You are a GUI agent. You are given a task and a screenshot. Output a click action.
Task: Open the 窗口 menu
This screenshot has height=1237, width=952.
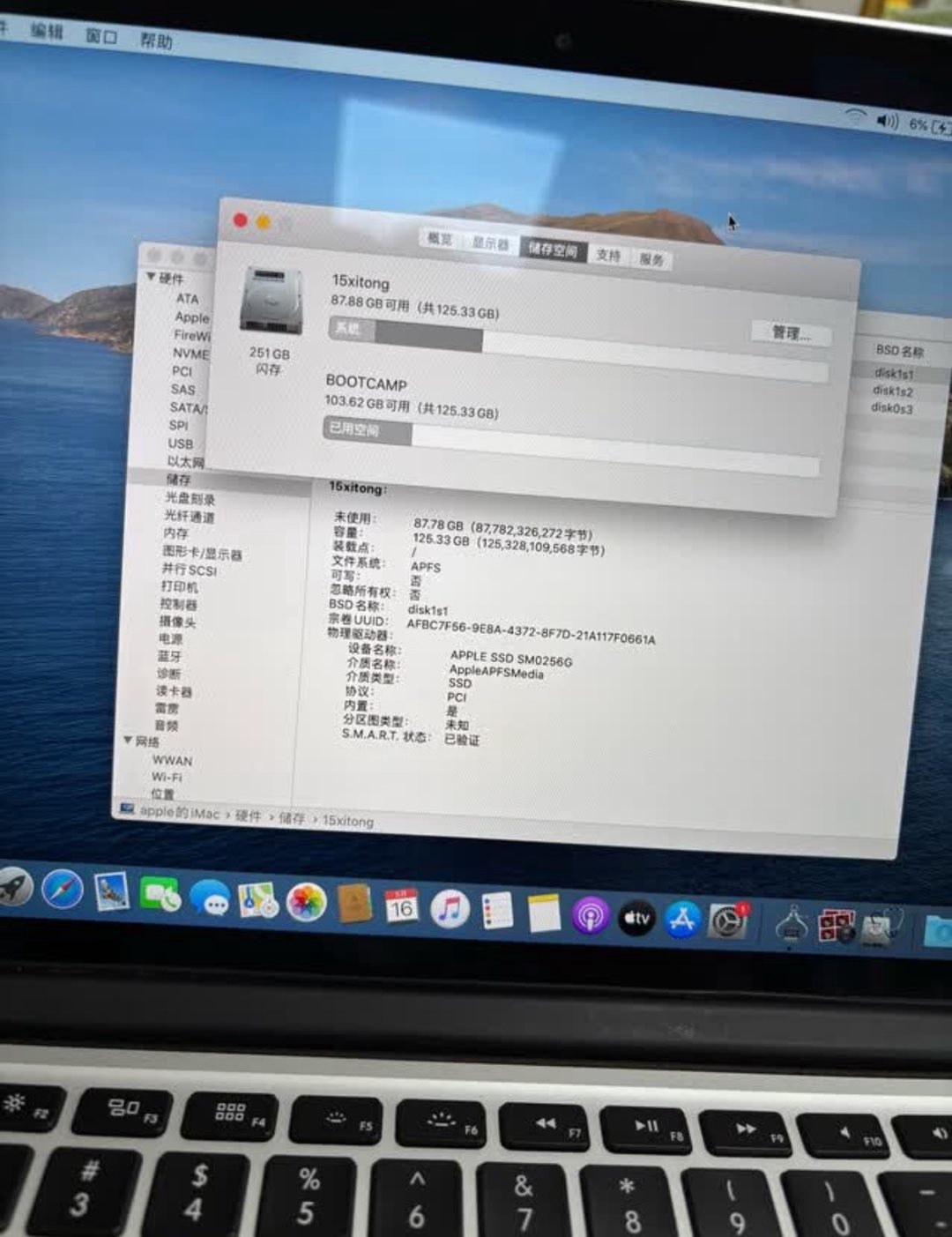pos(101,35)
